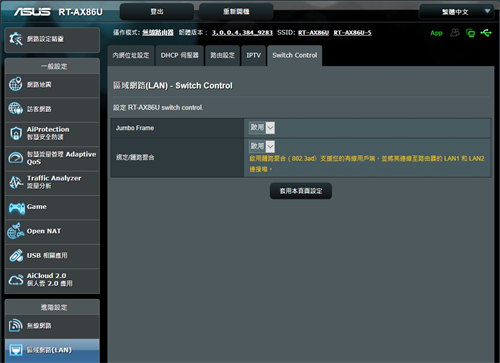Click the LAN - Switch Control heading
Screen dimensions: 500x363
[173, 86]
